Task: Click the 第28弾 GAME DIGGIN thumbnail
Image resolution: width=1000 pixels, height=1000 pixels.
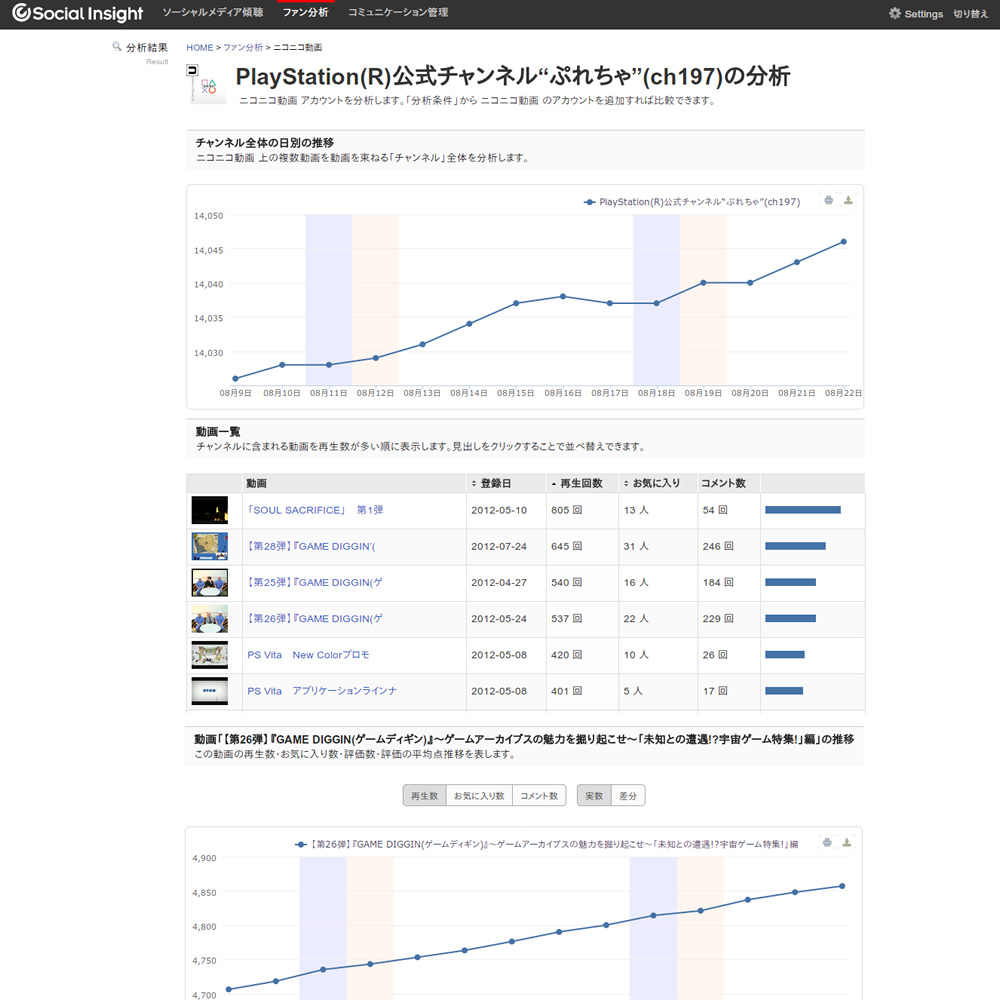Action: [x=210, y=547]
